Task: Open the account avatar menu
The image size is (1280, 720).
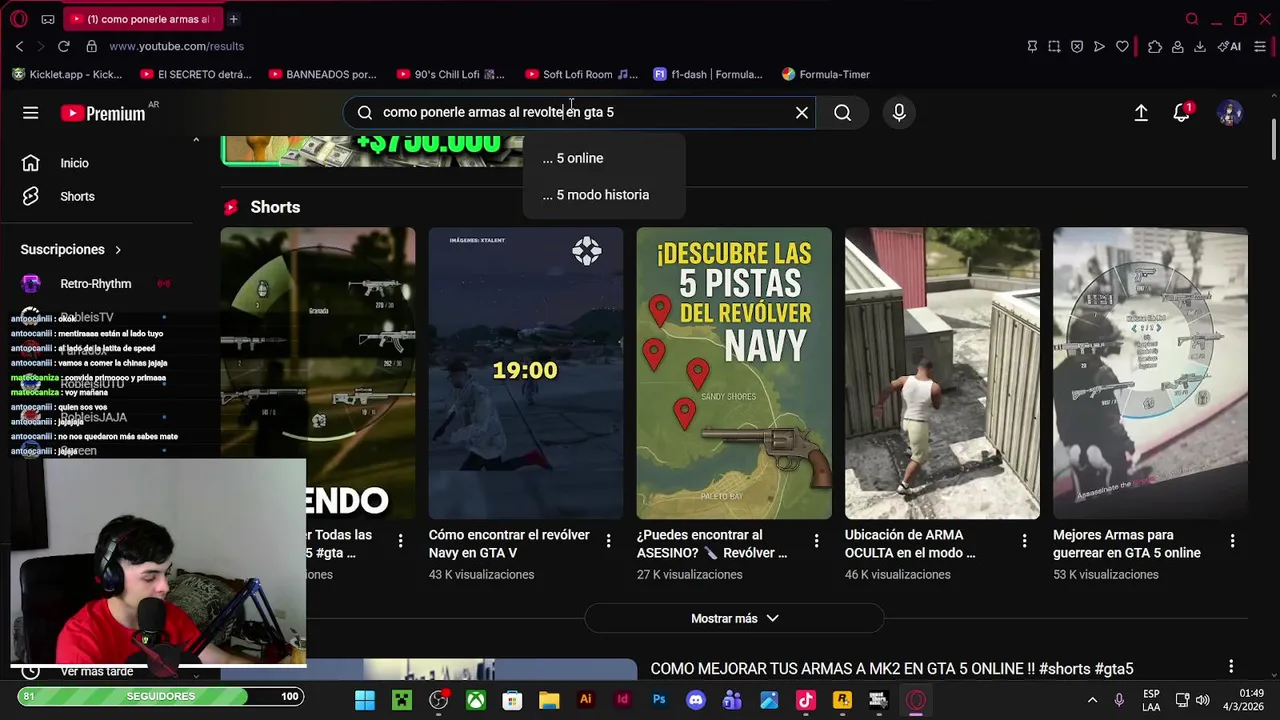Action: tap(1229, 113)
